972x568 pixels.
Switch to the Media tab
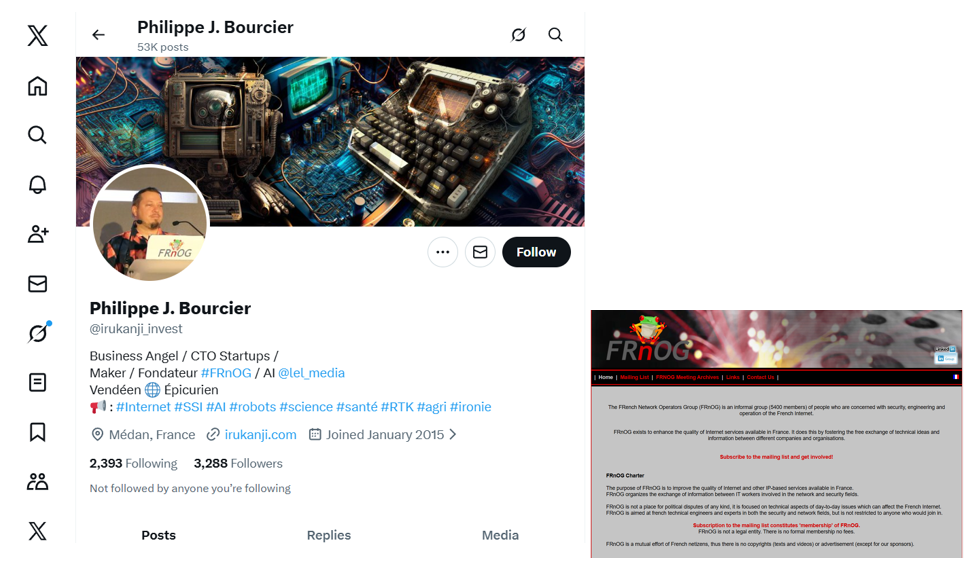coord(500,535)
